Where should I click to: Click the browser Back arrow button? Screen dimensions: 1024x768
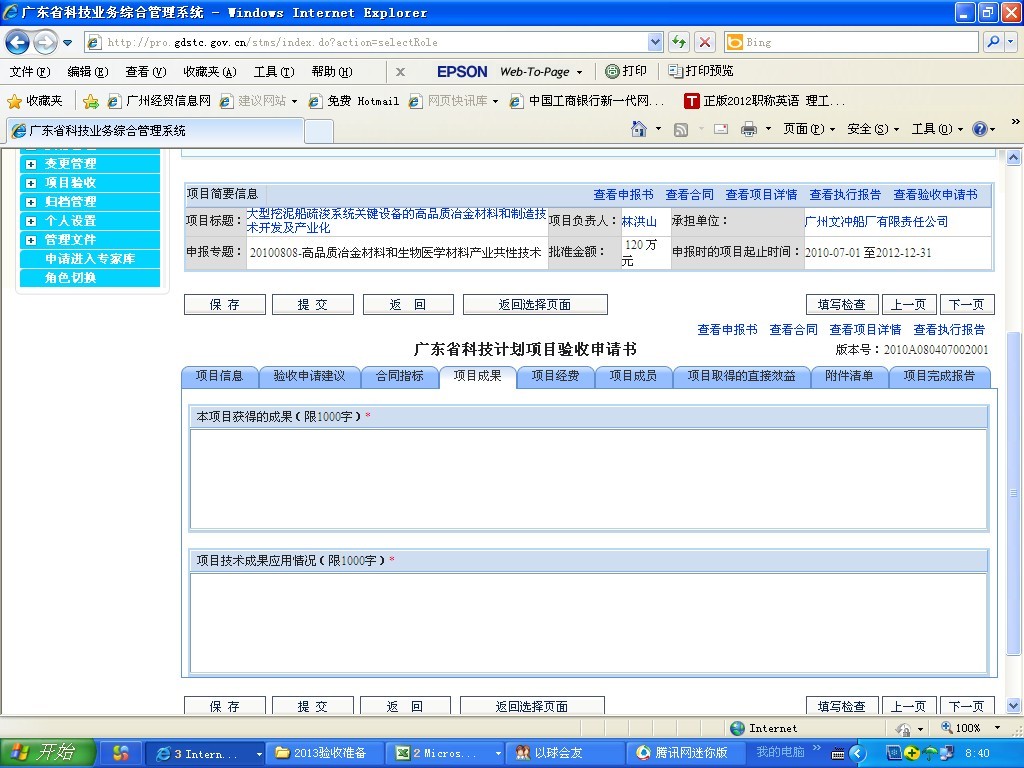tap(18, 42)
